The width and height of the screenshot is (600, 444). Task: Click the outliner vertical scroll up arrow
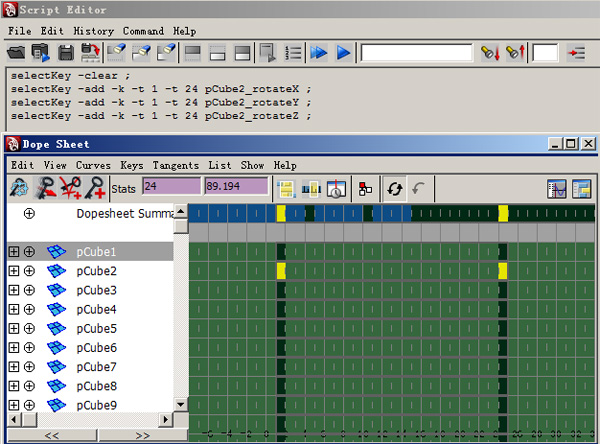[x=181, y=211]
